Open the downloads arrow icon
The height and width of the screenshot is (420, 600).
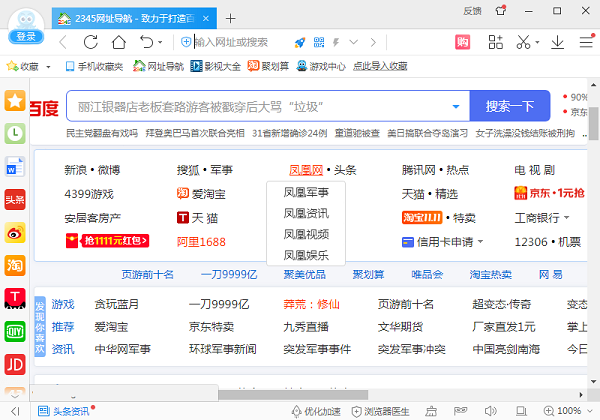558,42
